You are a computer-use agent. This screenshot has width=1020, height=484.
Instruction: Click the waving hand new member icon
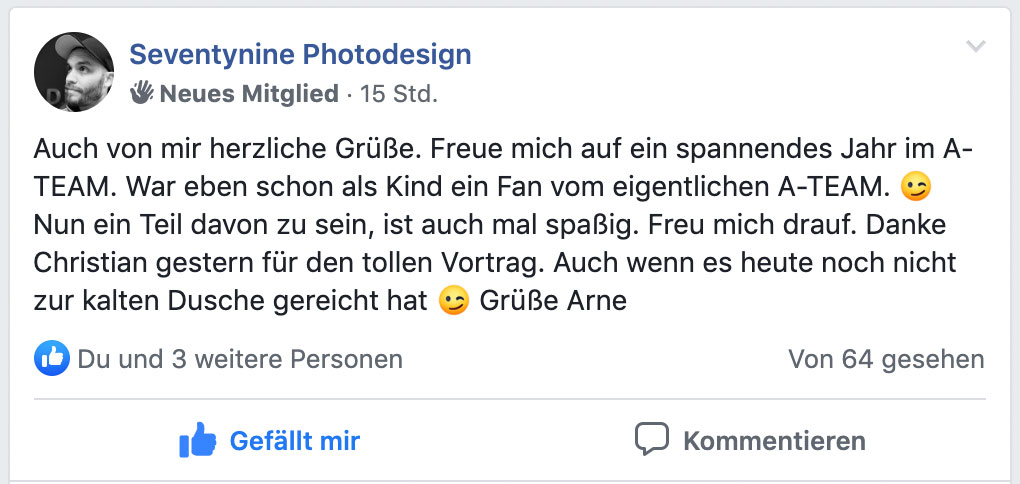pos(142,94)
